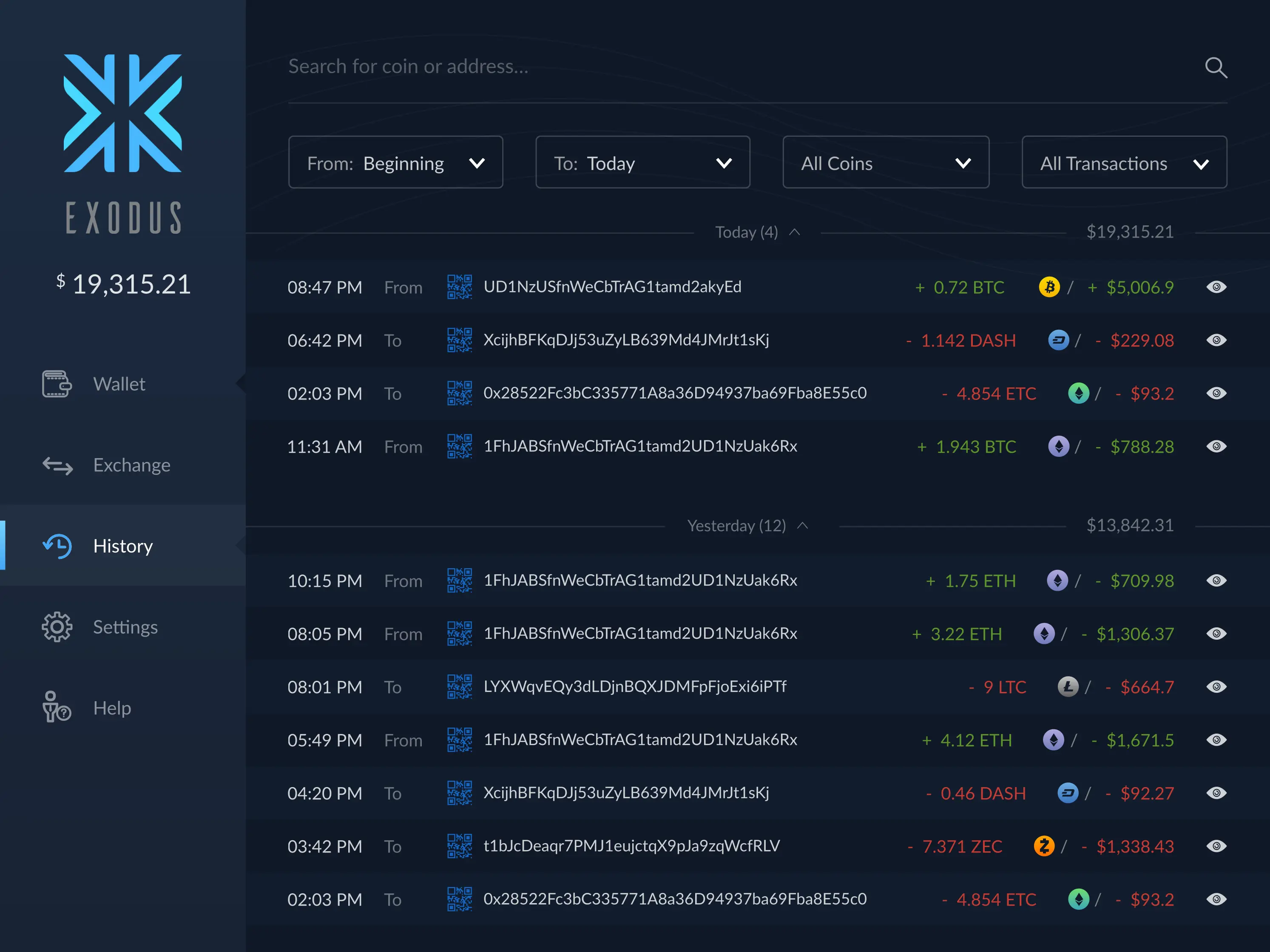This screenshot has height=952, width=1270.
Task: Click the Ethereum Classic icon in today's 02:03 PM row
Action: [x=1079, y=393]
